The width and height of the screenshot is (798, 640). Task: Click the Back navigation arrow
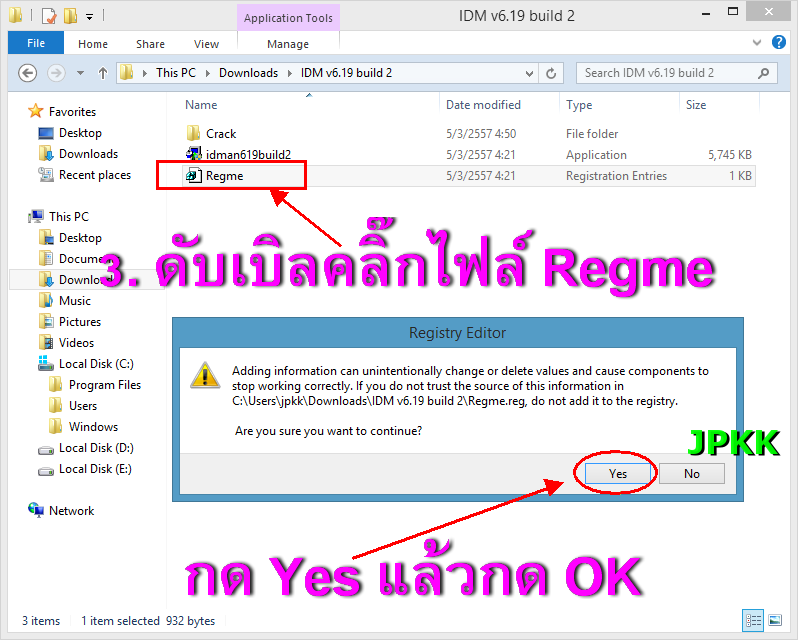(x=28, y=73)
